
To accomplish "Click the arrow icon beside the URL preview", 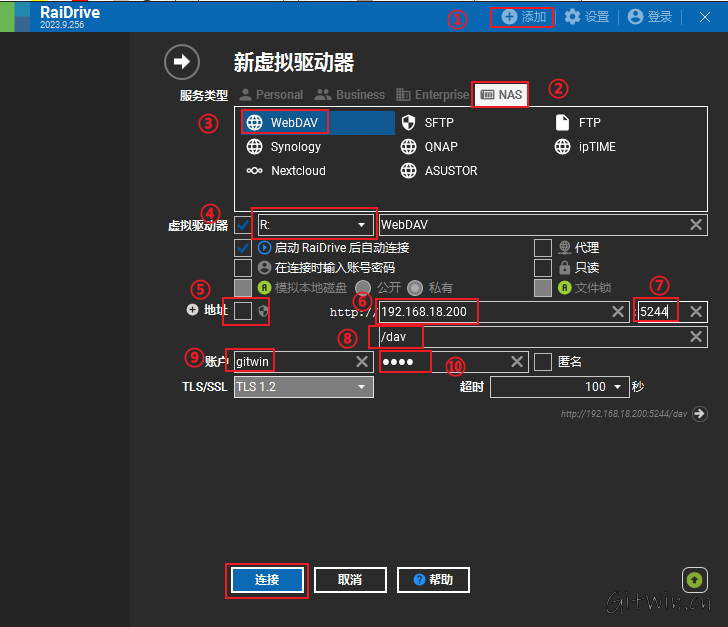I will [700, 413].
